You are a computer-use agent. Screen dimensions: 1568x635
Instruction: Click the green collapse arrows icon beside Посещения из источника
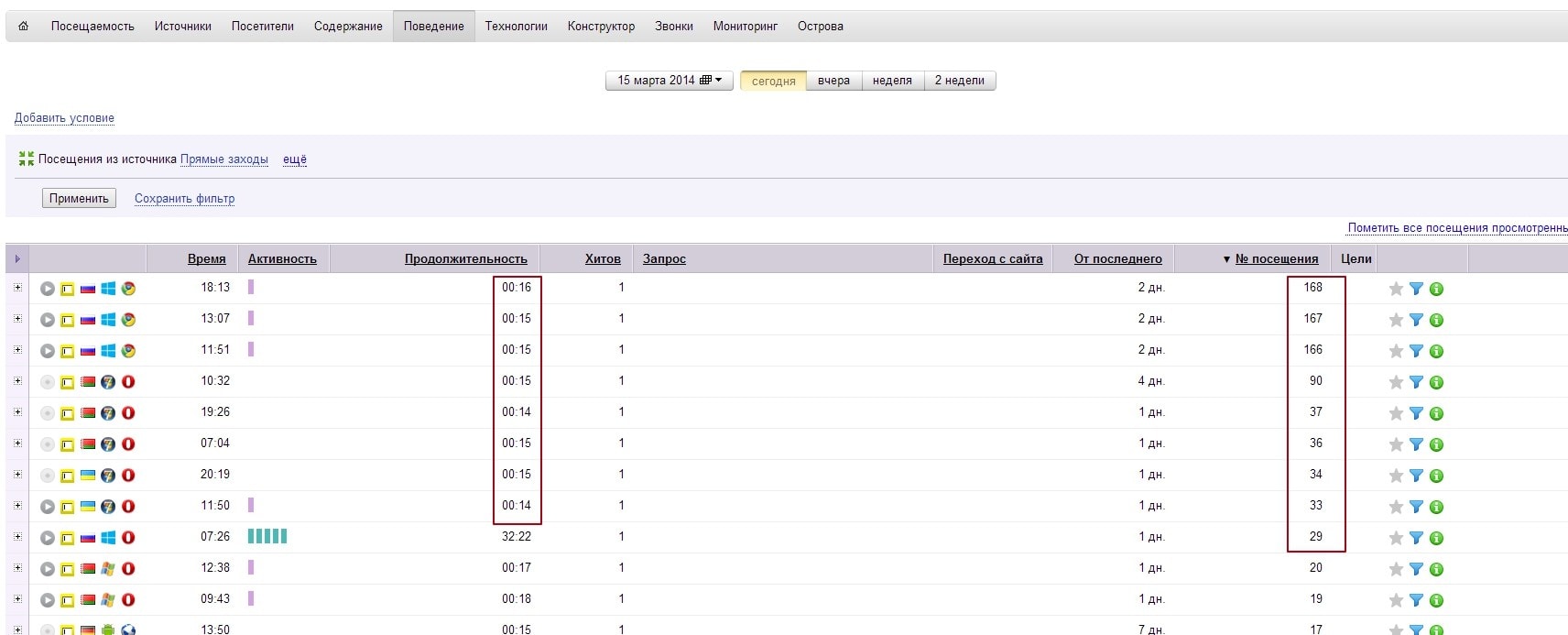coord(26,159)
